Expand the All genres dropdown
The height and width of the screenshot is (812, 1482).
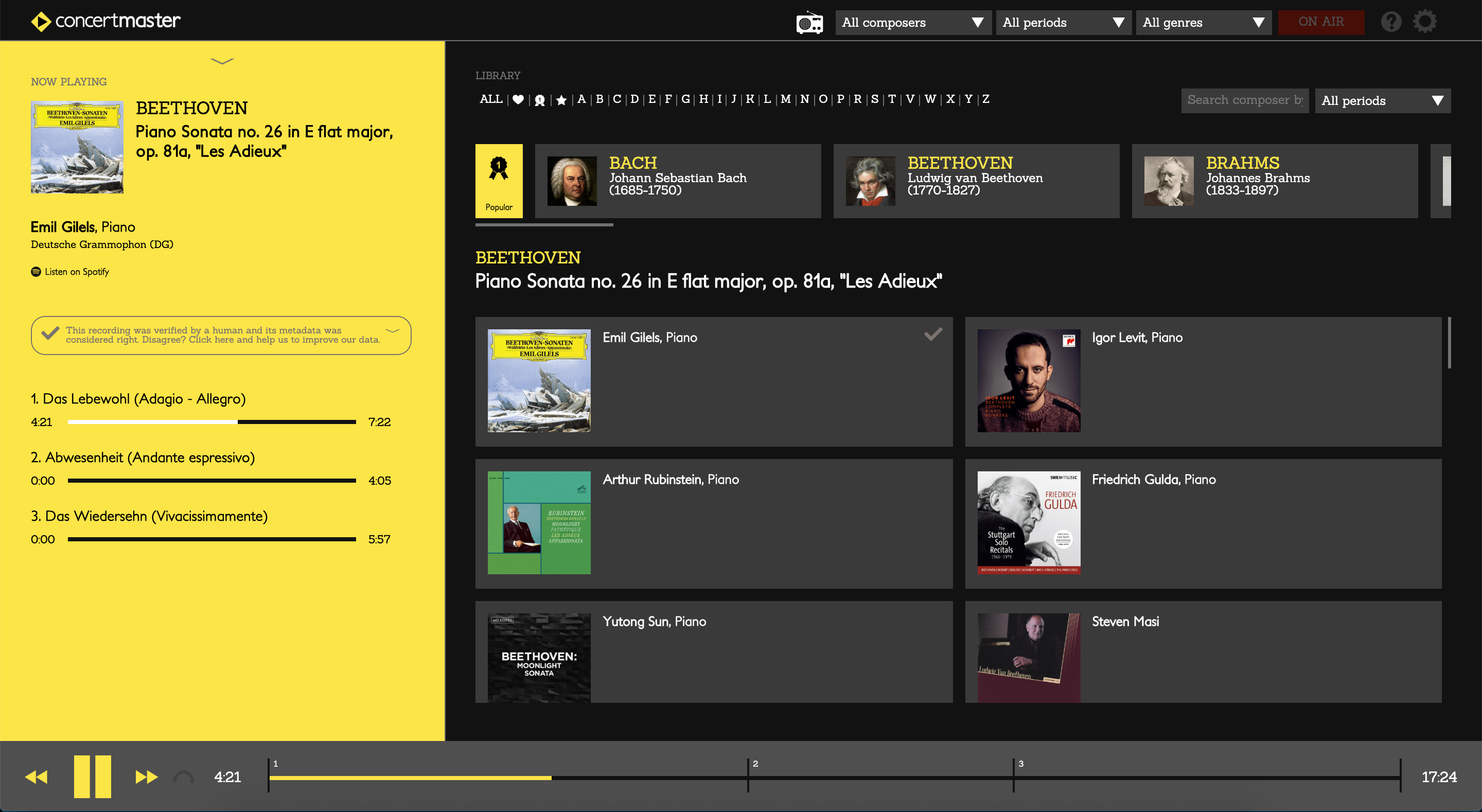1203,23
